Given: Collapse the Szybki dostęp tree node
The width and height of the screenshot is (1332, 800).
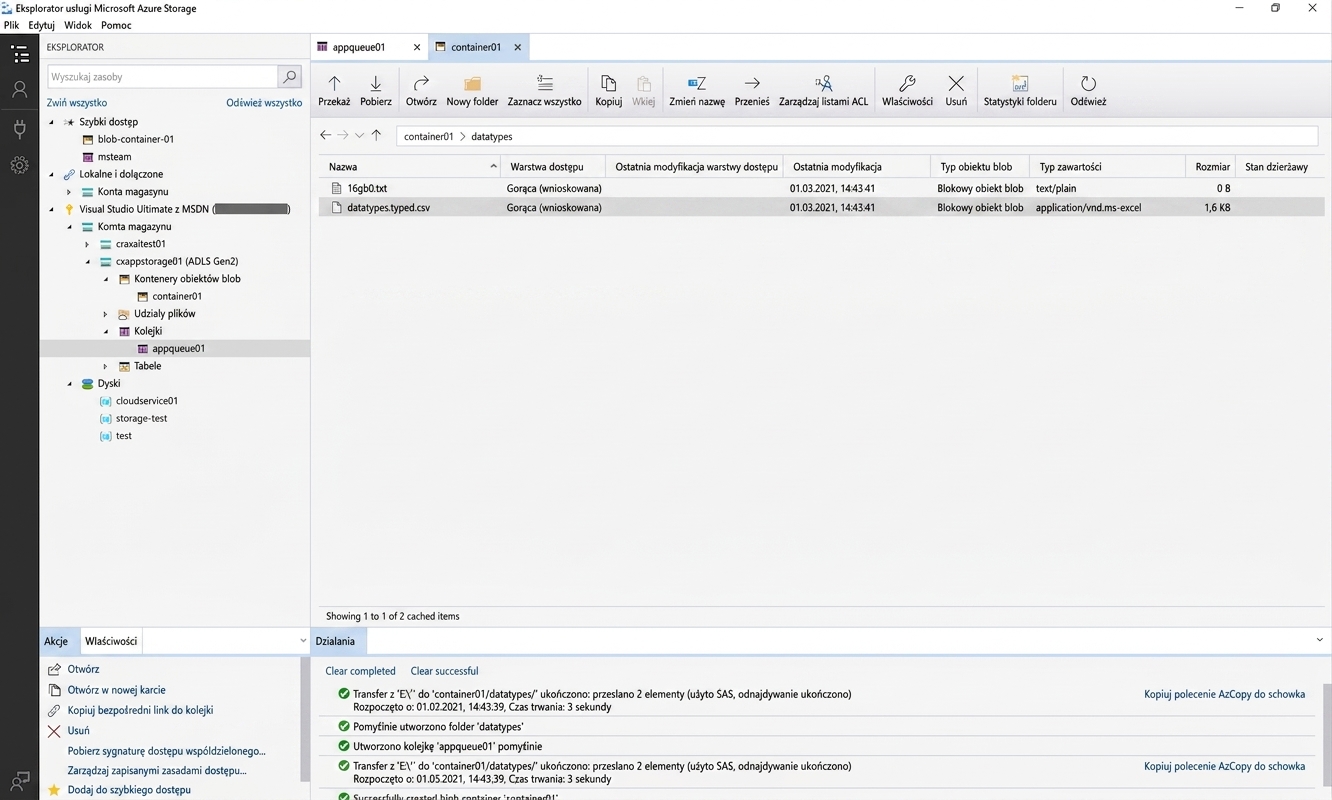Looking at the screenshot, I should pos(52,122).
